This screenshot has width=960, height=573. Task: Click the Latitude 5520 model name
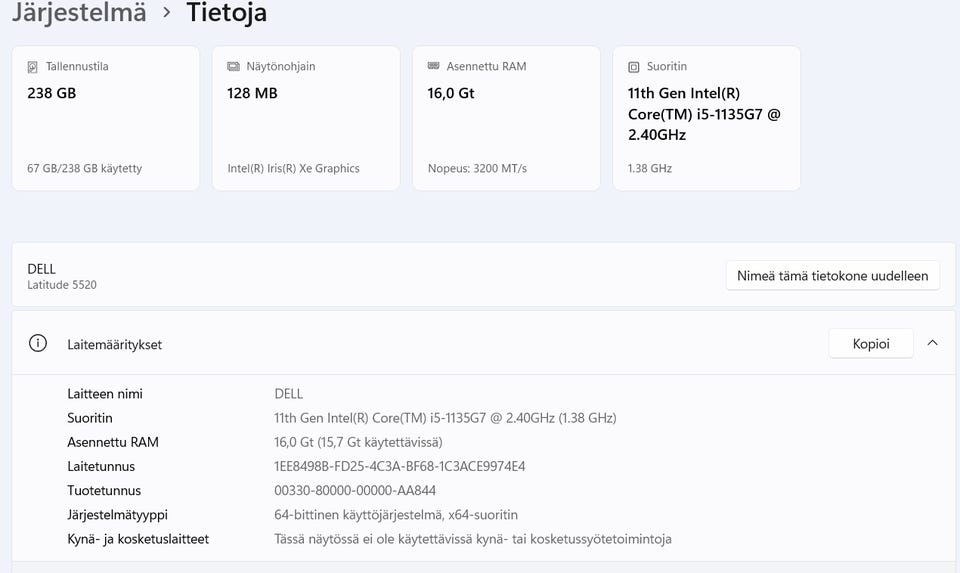[x=62, y=285]
